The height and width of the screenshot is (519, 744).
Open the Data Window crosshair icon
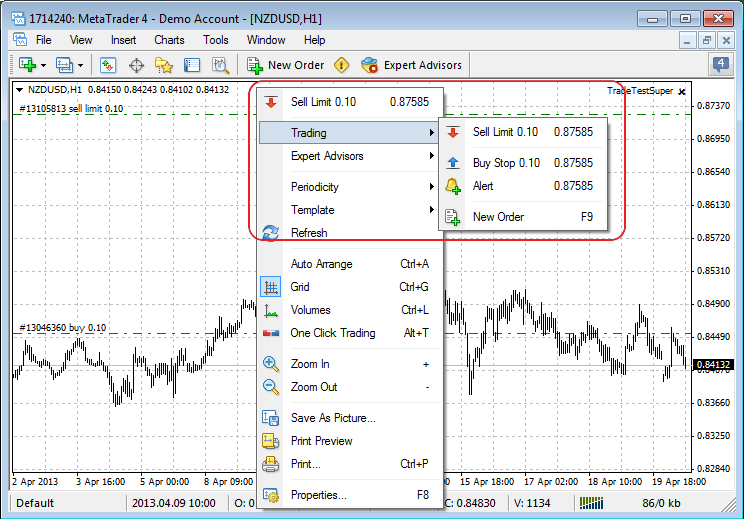[136, 65]
